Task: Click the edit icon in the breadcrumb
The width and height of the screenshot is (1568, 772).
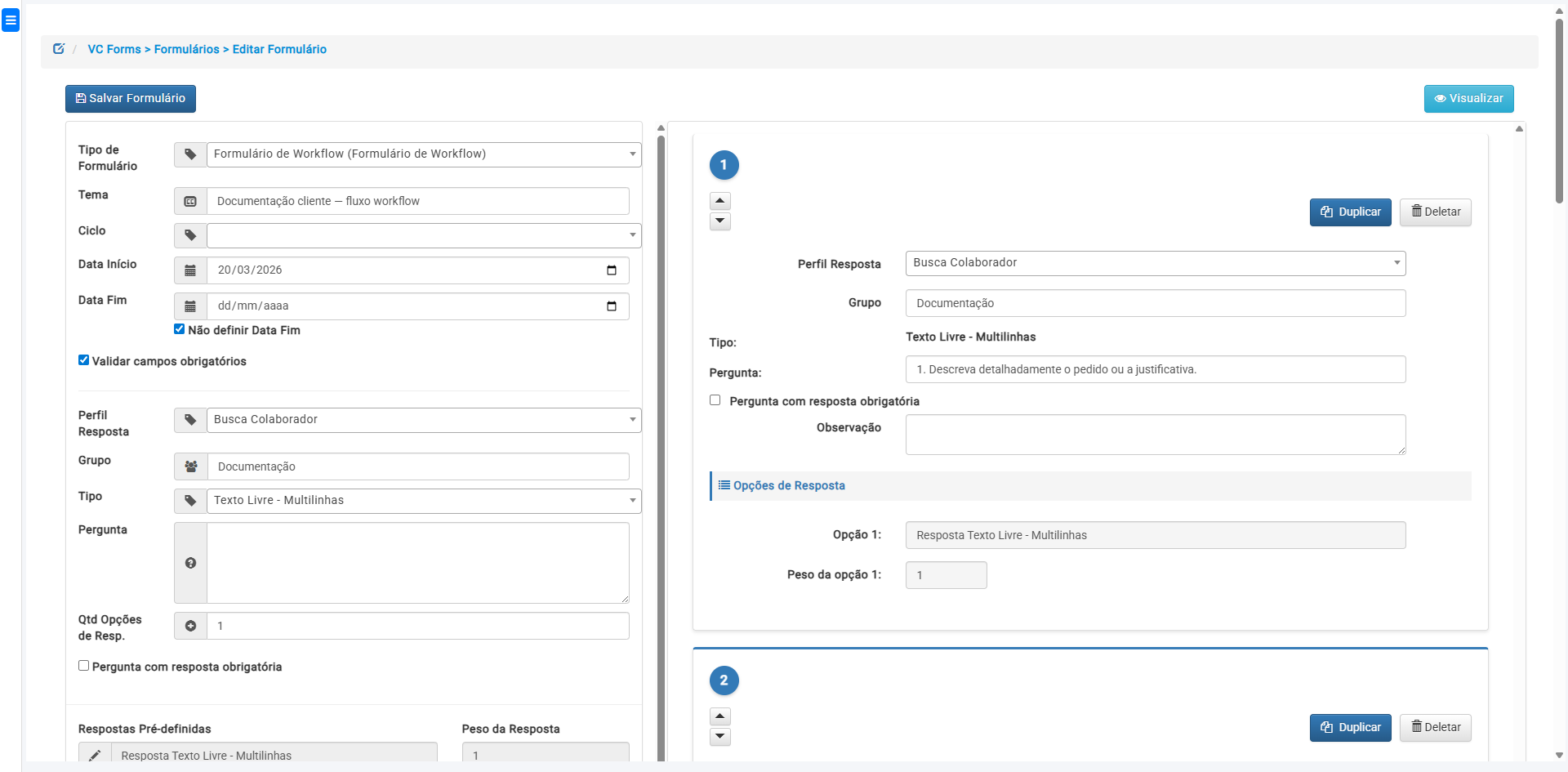Action: (x=59, y=49)
